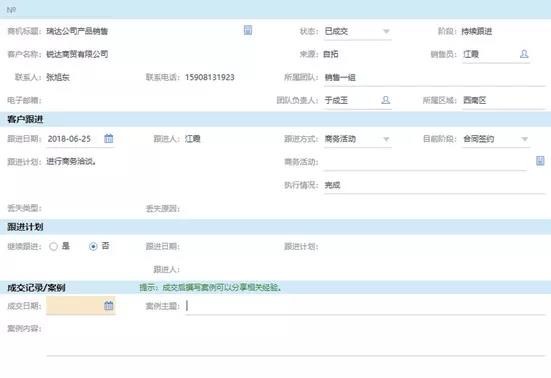The height and width of the screenshot is (378, 551).
Task: Click the 跟进人 value 江霞 in 客户跟进
Action: click(x=193, y=139)
